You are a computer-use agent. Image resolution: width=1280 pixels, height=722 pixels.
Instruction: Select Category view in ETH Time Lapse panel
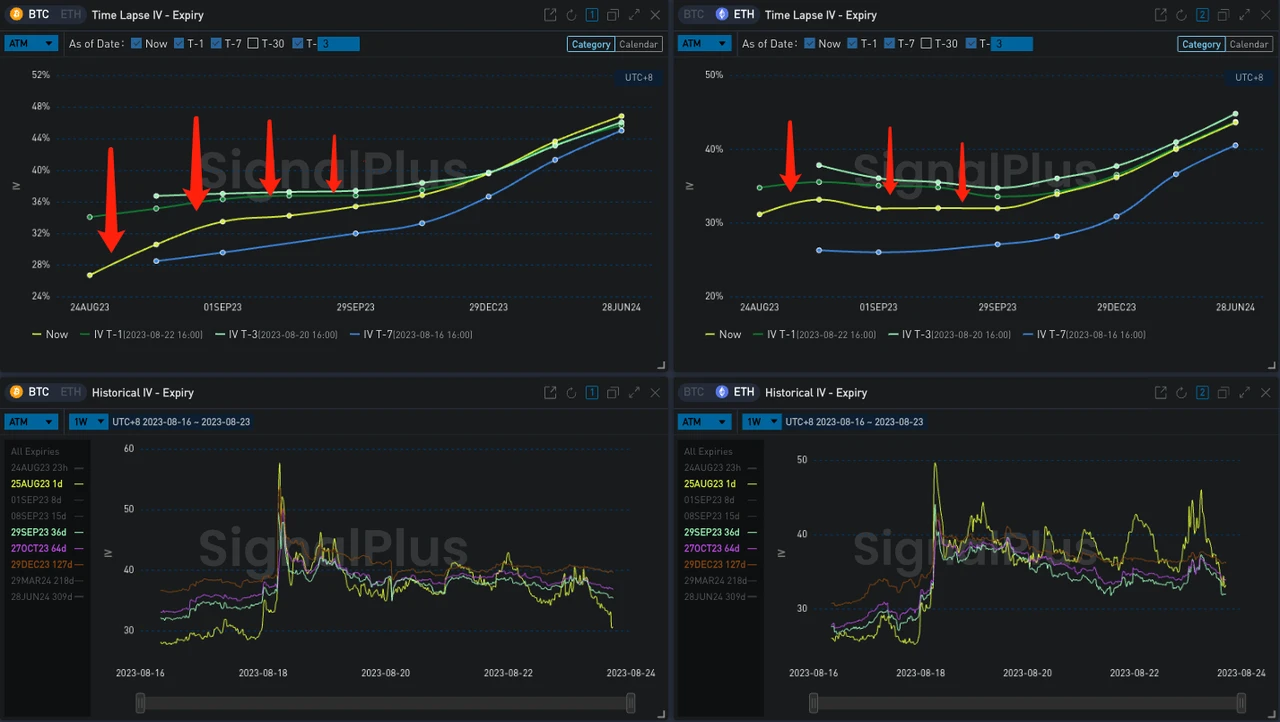coord(1200,44)
